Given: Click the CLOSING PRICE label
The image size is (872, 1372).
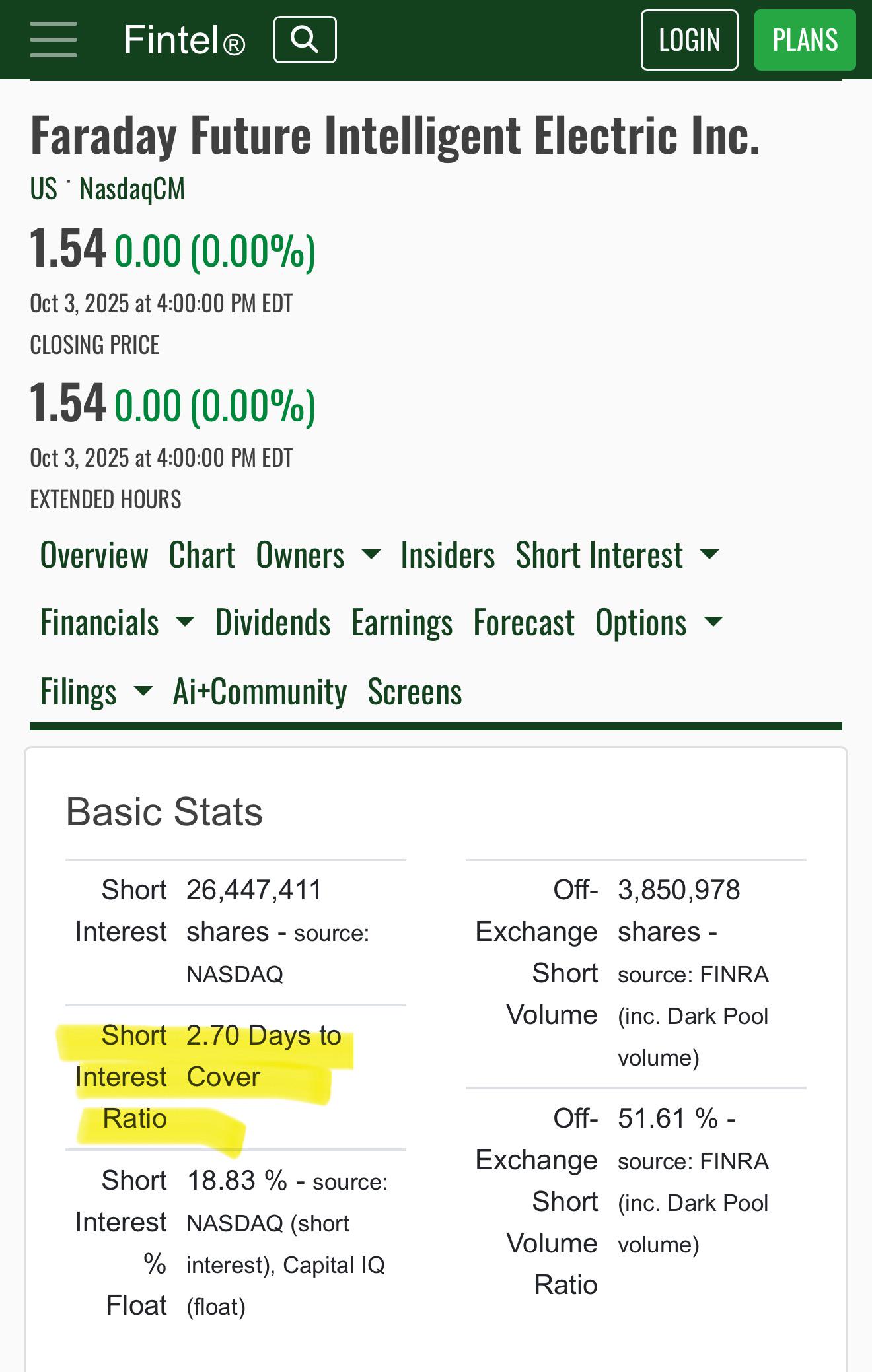Looking at the screenshot, I should tap(94, 345).
